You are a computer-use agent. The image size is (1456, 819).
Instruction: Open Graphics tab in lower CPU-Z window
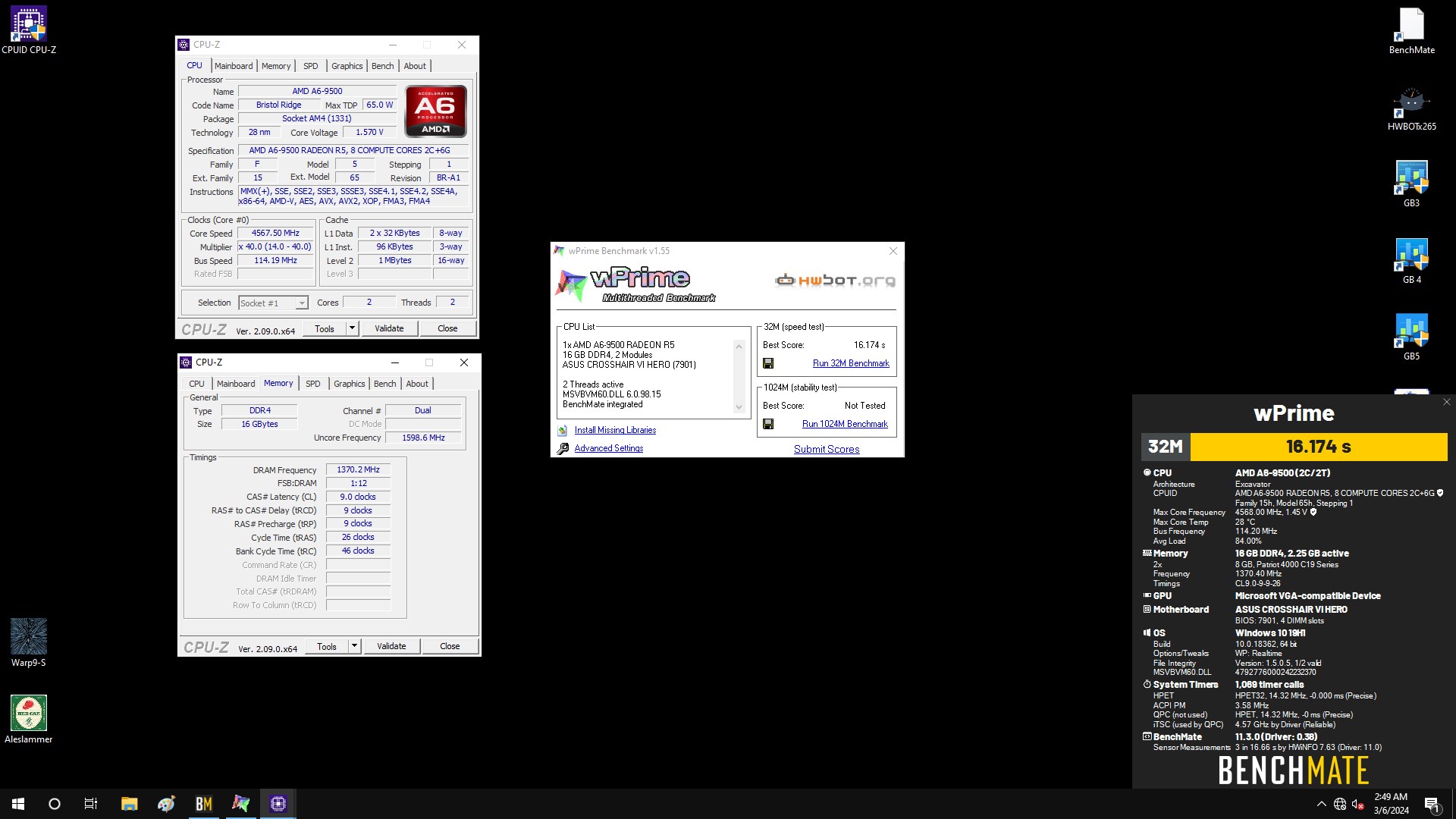350,384
